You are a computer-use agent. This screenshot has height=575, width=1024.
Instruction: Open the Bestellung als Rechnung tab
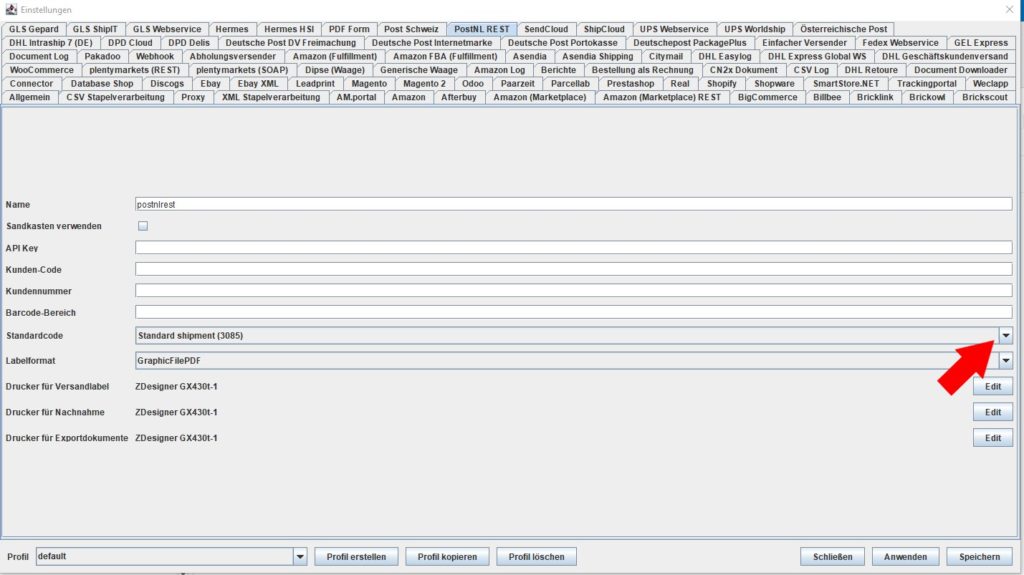coord(642,70)
